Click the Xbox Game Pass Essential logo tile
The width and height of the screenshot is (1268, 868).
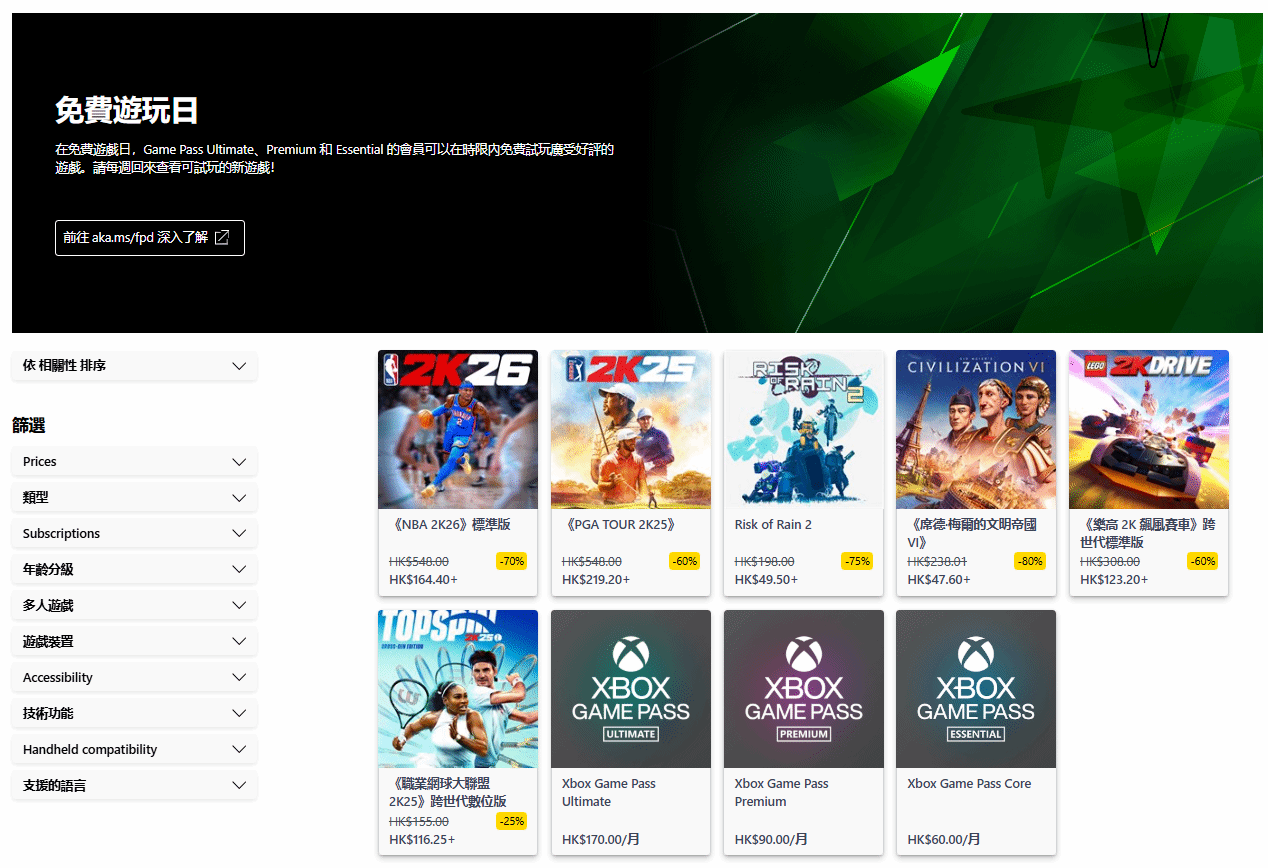[976, 689]
